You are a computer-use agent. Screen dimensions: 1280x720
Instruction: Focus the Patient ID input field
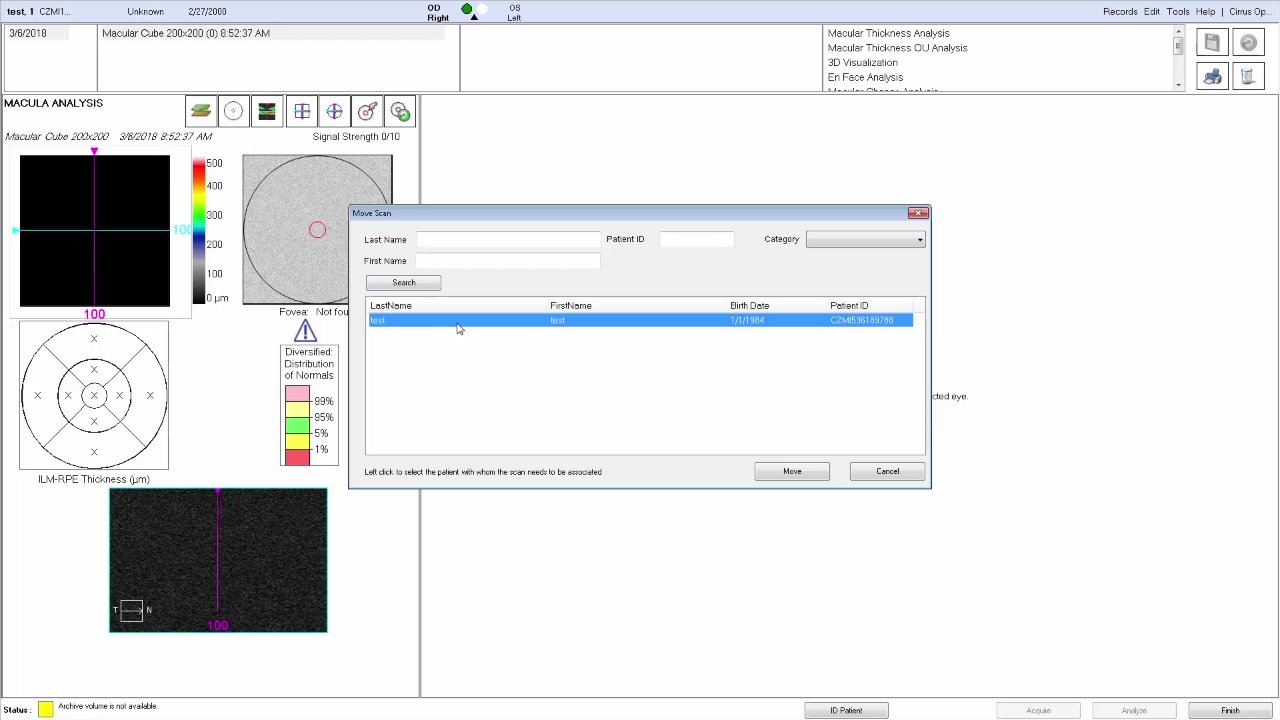coord(697,239)
